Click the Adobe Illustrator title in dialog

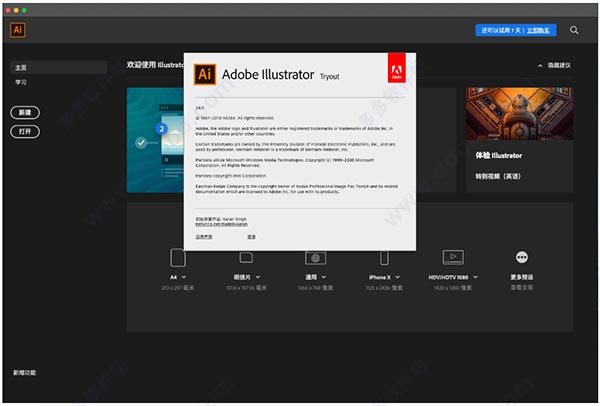pyautogui.click(x=268, y=75)
